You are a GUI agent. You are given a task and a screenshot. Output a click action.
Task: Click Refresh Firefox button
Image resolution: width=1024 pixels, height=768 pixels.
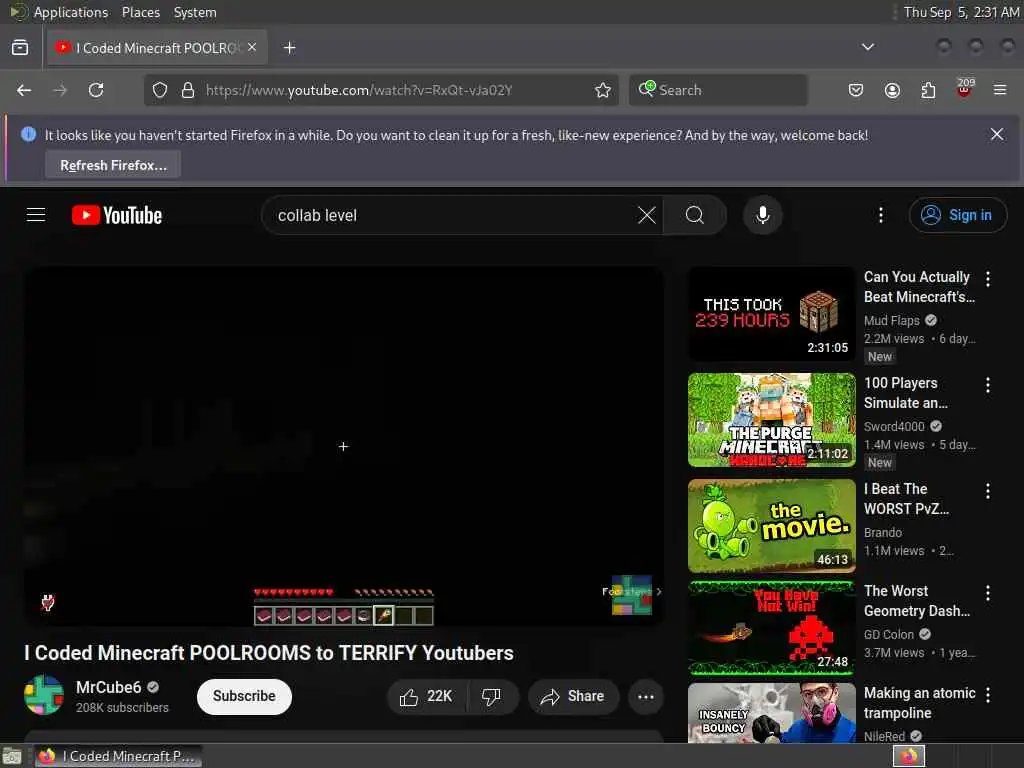tap(113, 165)
